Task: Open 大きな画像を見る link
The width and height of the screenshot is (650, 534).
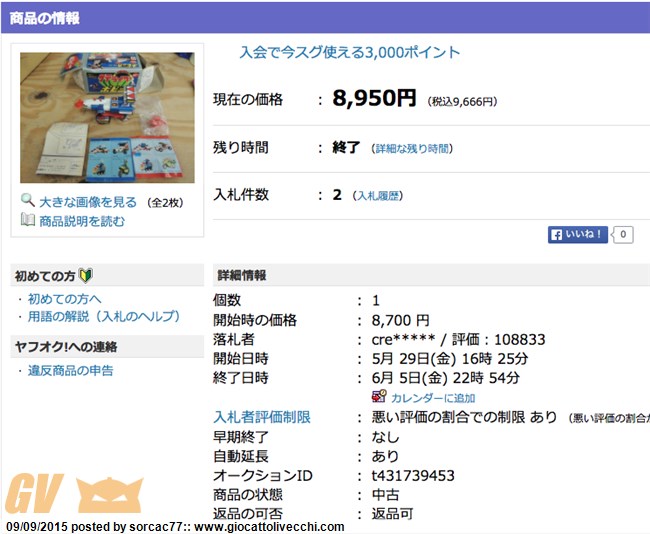Action: pos(88,202)
